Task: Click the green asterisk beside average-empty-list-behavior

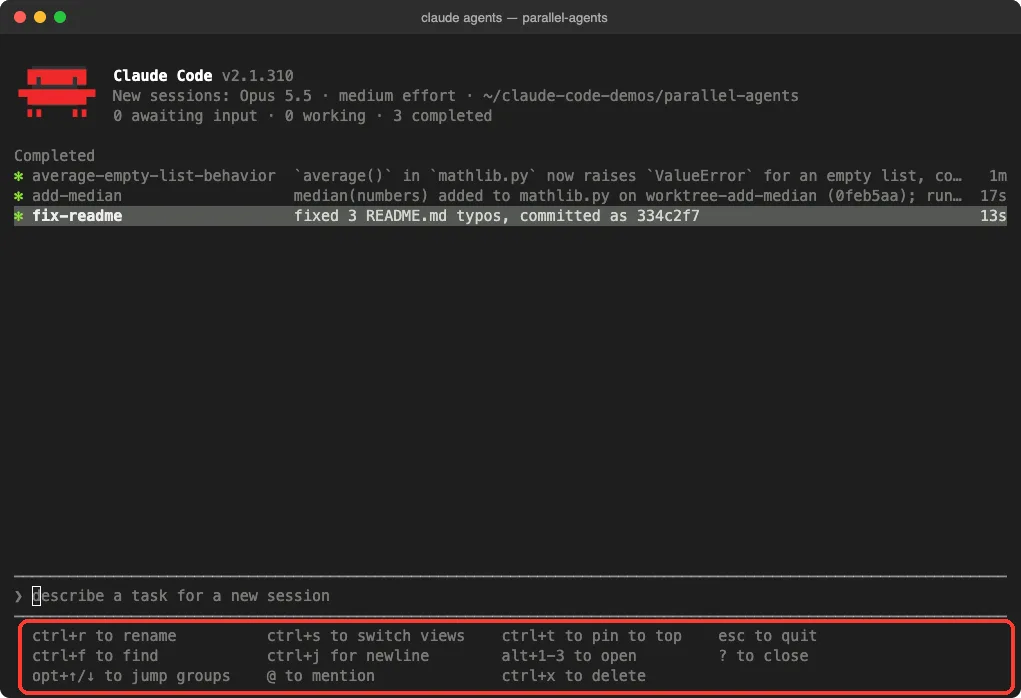Action: pyautogui.click(x=19, y=176)
